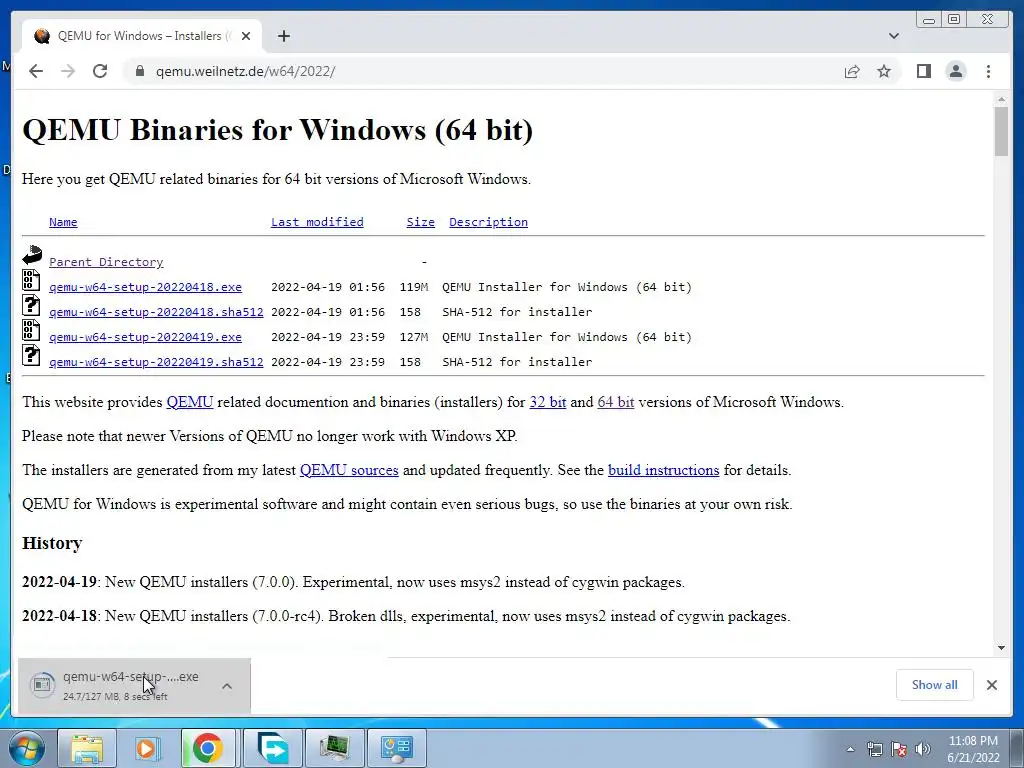
Task: Download qemu-w64-setup-20220419.exe
Action: click(x=146, y=337)
